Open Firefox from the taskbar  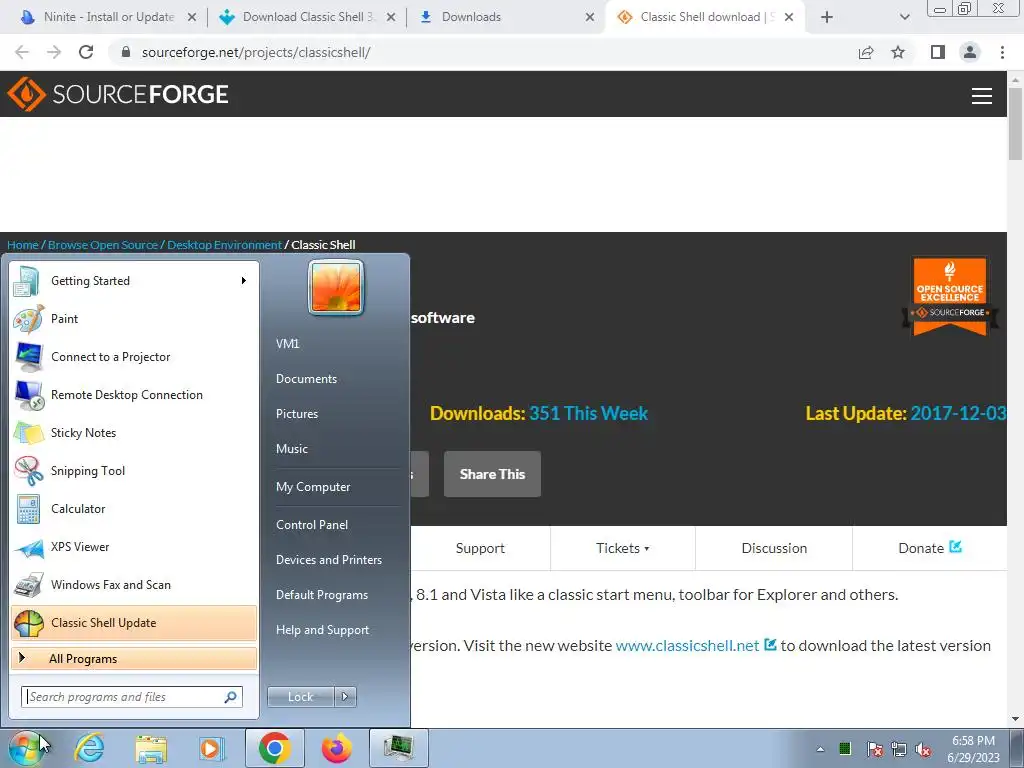tap(336, 748)
